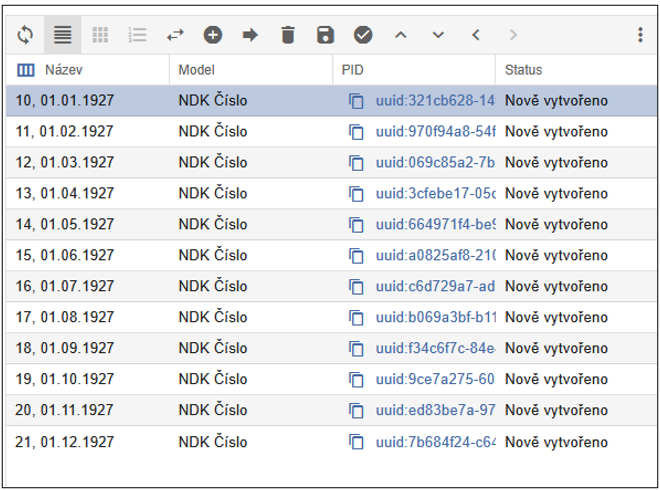This screenshot has width=660, height=490.
Task: Go to previous with left chevron
Action: 476,35
